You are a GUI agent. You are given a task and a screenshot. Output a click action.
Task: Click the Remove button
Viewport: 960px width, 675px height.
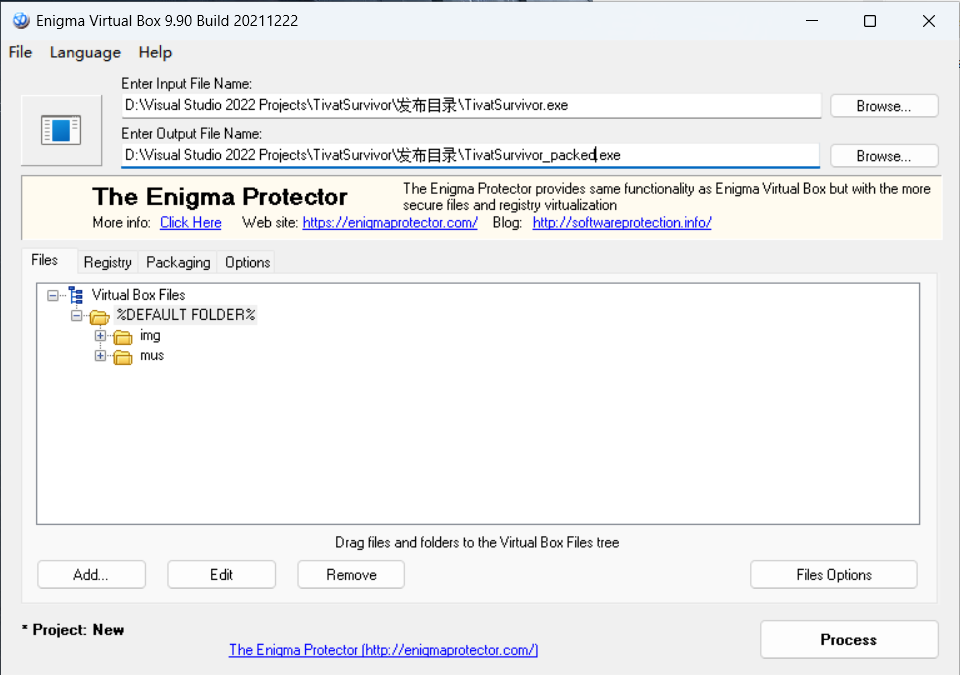point(351,575)
